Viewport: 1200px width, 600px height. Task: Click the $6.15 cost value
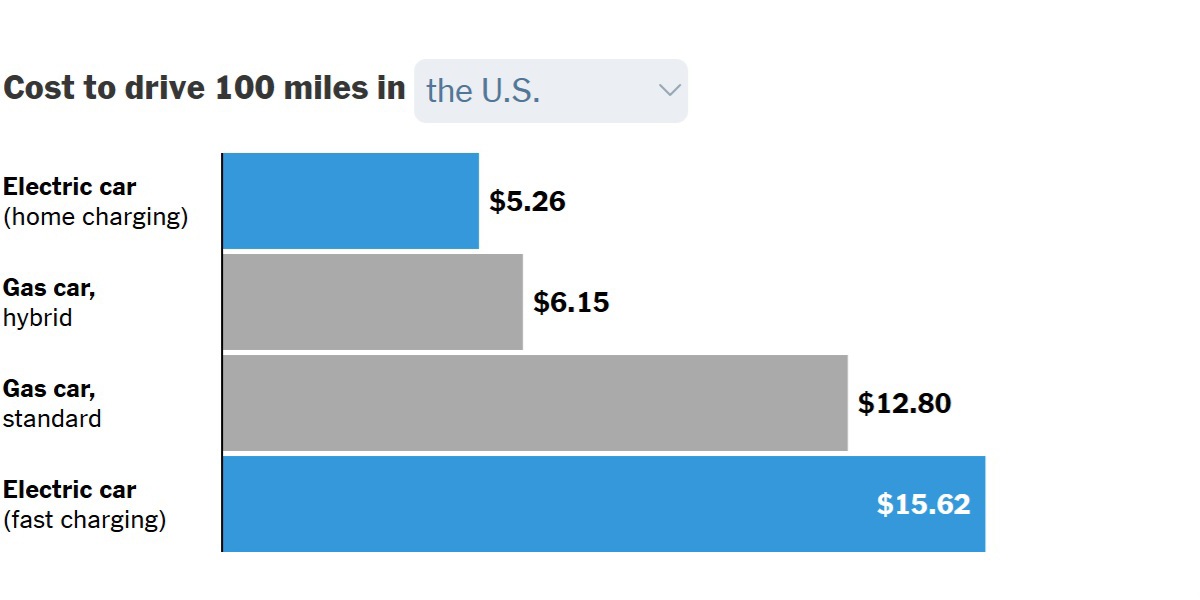[x=571, y=303]
